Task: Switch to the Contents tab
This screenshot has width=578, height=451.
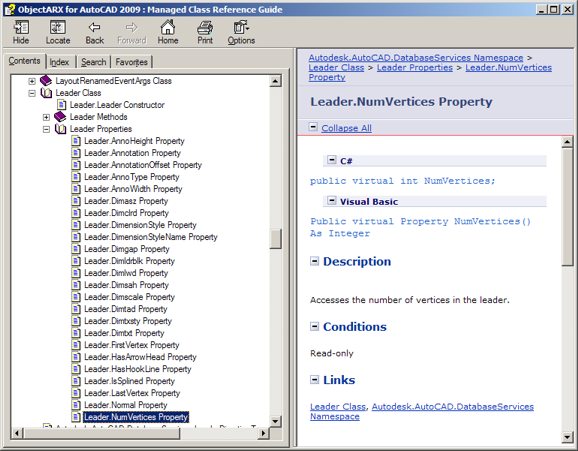Action: [x=24, y=61]
